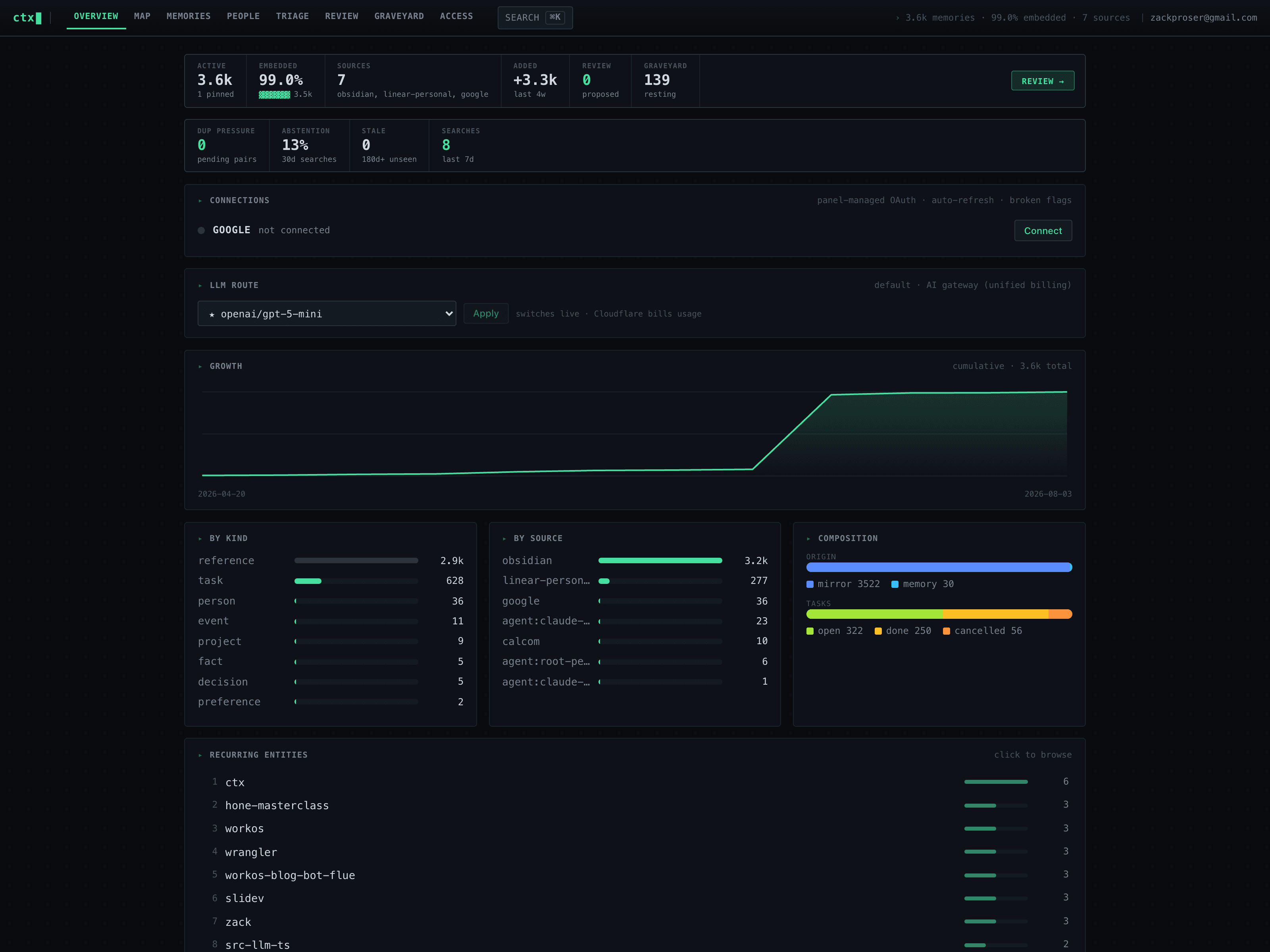The width and height of the screenshot is (1270, 952).
Task: Select the event kind row
Action: pos(331,621)
